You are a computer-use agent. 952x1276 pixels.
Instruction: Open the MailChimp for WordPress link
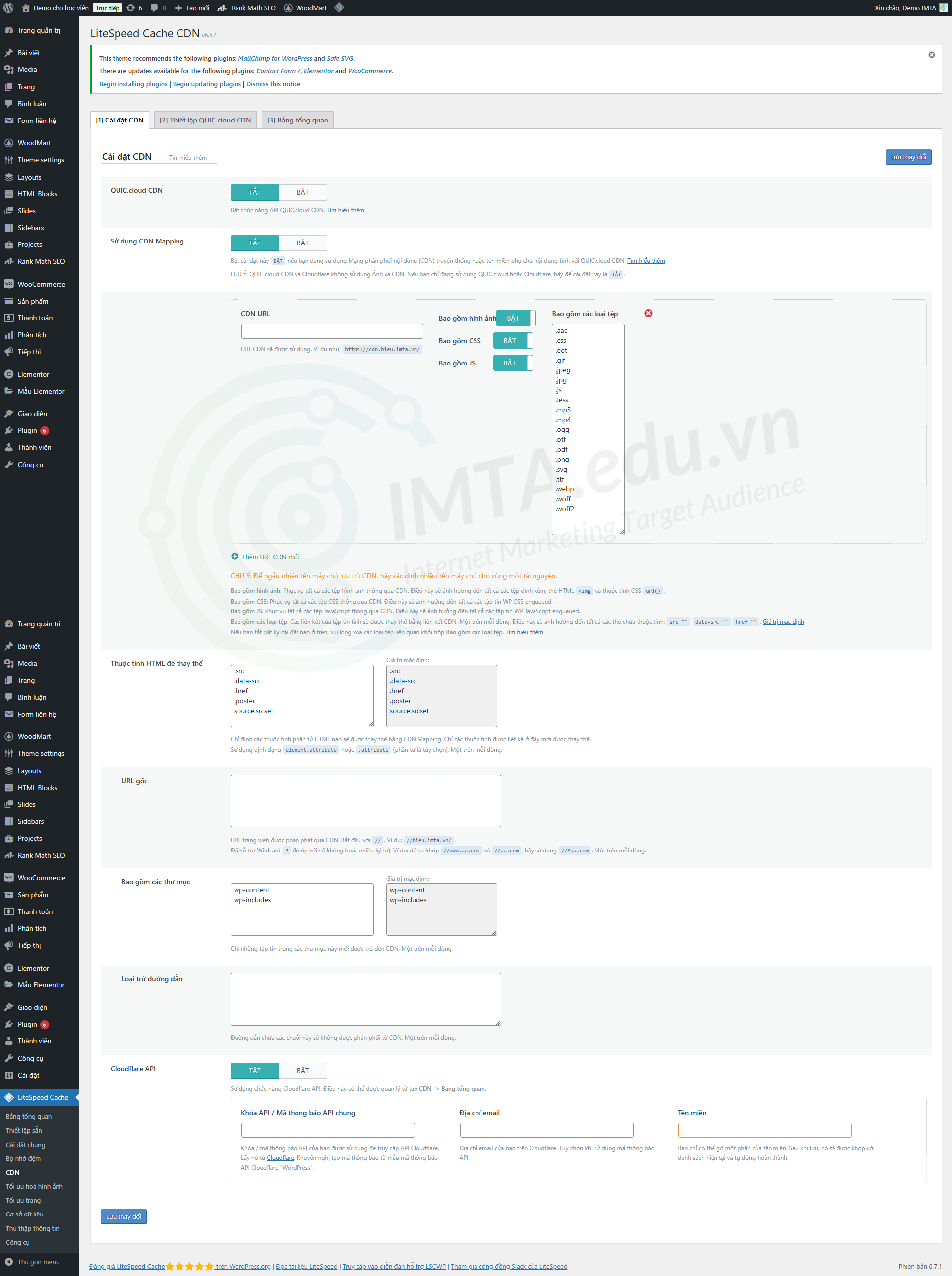[x=275, y=58]
